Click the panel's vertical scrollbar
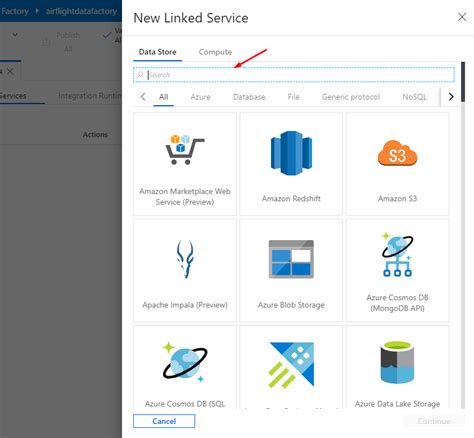Screen dimensions: 474x438 [463, 82]
